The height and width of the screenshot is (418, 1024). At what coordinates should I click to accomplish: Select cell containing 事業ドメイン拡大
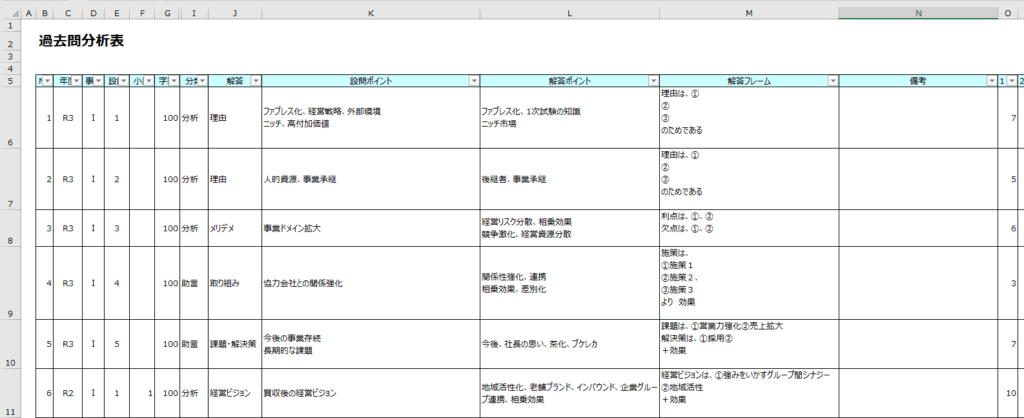pyautogui.click(x=371, y=229)
